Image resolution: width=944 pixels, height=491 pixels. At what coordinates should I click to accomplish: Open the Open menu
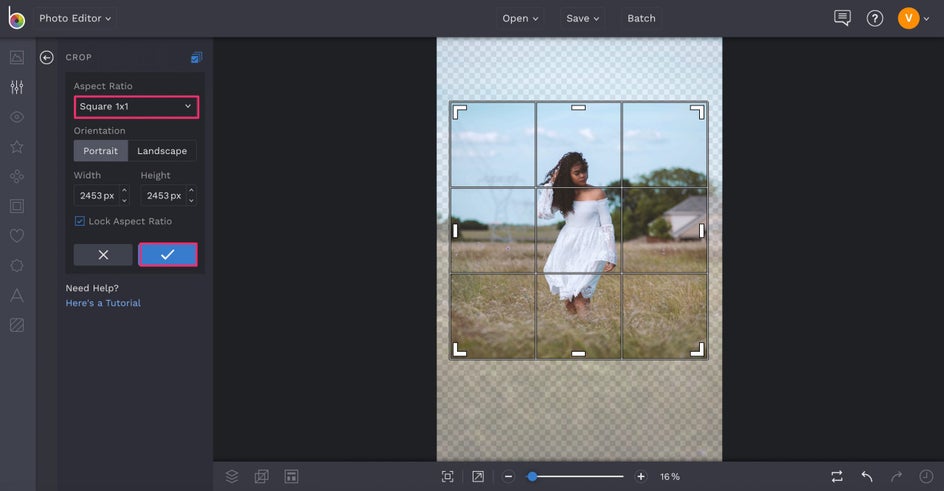(520, 18)
